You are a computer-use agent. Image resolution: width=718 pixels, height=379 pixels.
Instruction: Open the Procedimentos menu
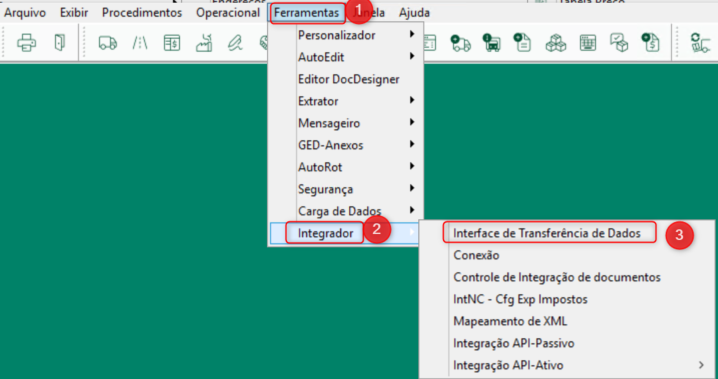click(x=142, y=13)
